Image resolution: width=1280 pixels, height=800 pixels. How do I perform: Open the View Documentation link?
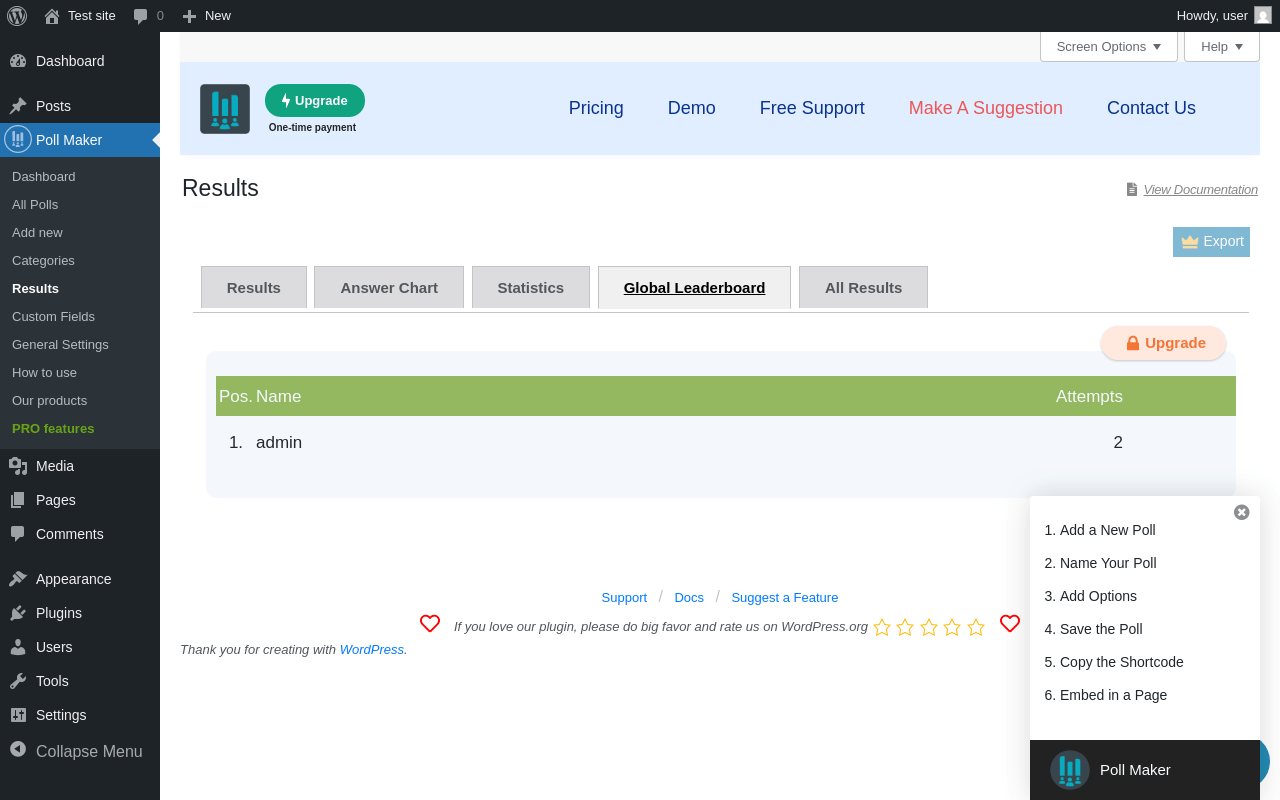[1200, 190]
